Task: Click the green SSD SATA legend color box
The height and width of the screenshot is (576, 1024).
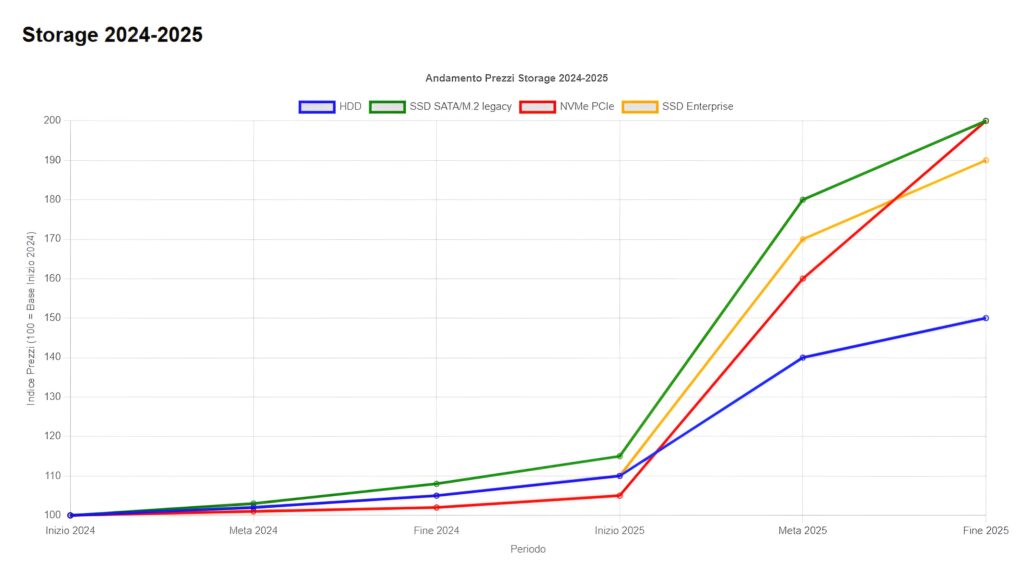Action: 387,106
